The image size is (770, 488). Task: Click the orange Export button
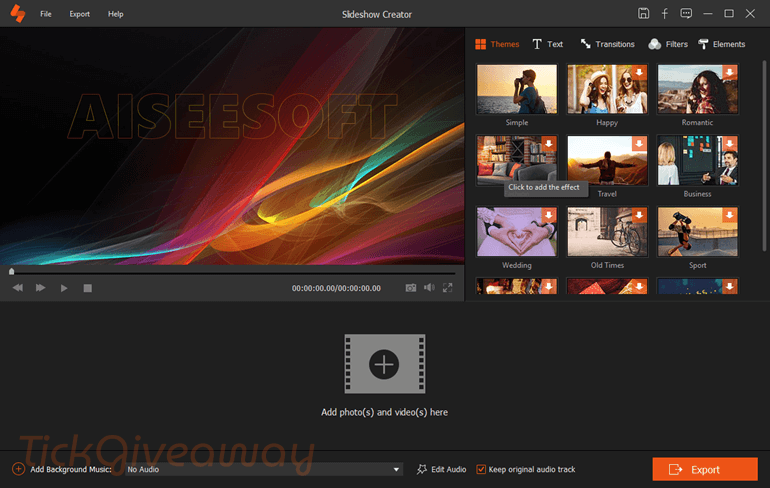pyautogui.click(x=705, y=469)
